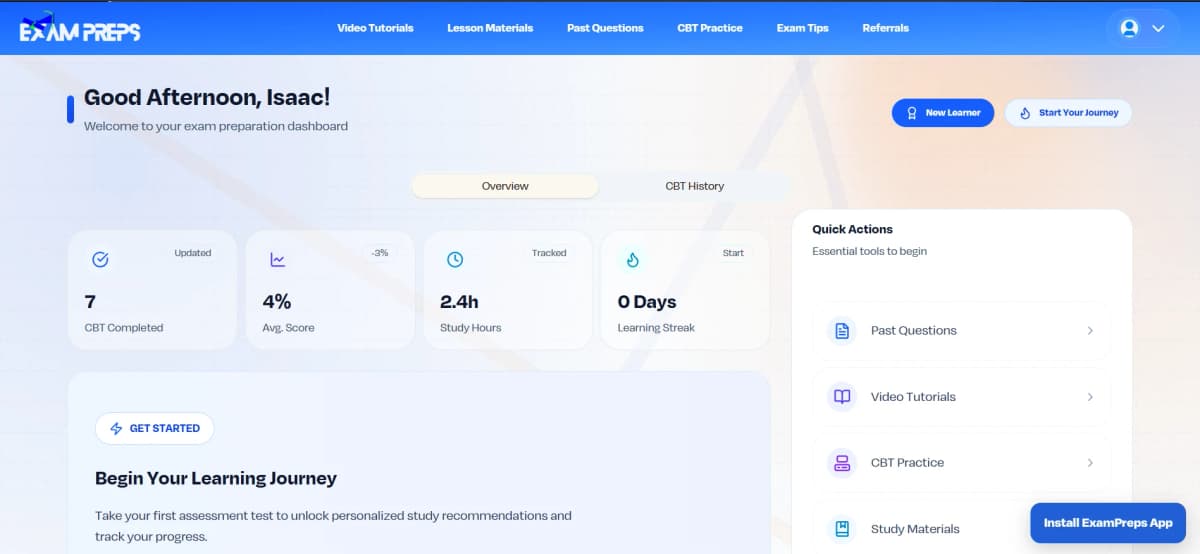Image resolution: width=1200 pixels, height=554 pixels.
Task: Open Exam Tips in top navigation
Action: pos(803,28)
